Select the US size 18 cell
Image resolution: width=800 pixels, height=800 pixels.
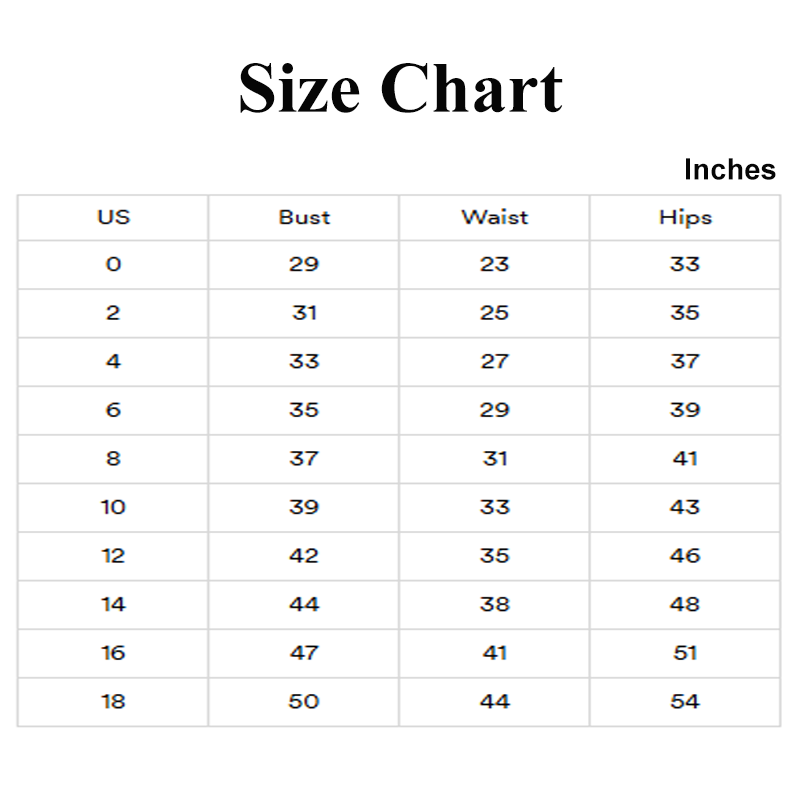tap(113, 701)
